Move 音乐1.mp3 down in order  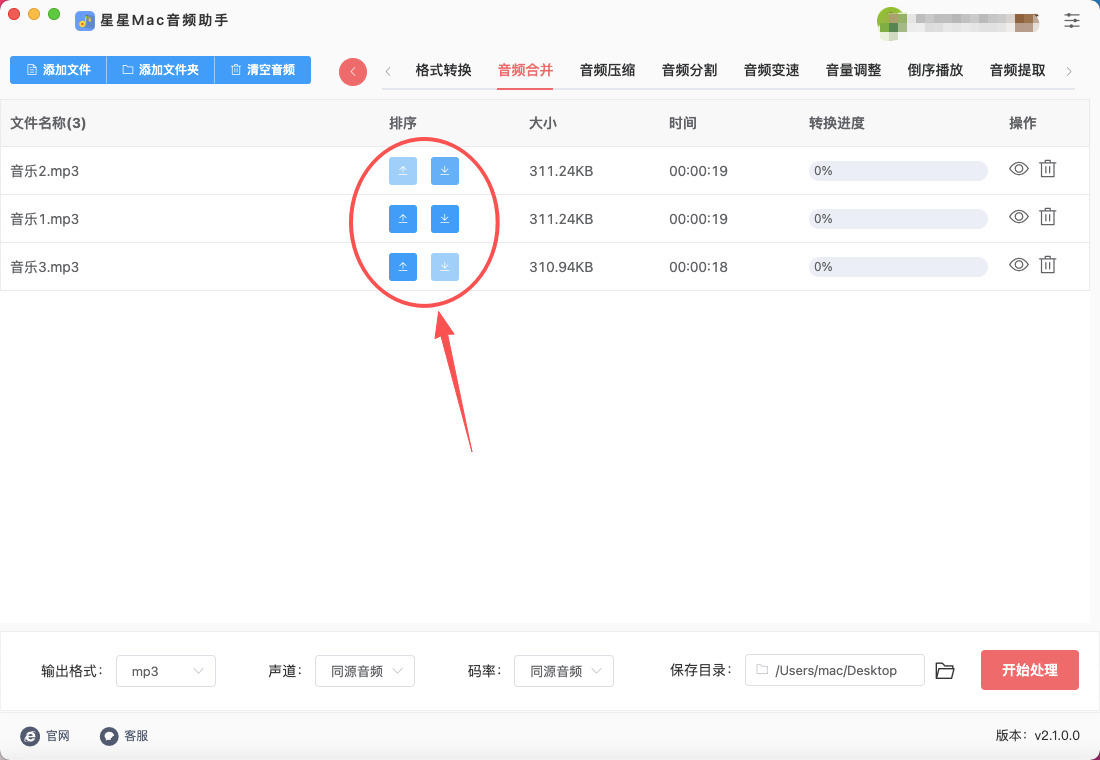coord(445,218)
